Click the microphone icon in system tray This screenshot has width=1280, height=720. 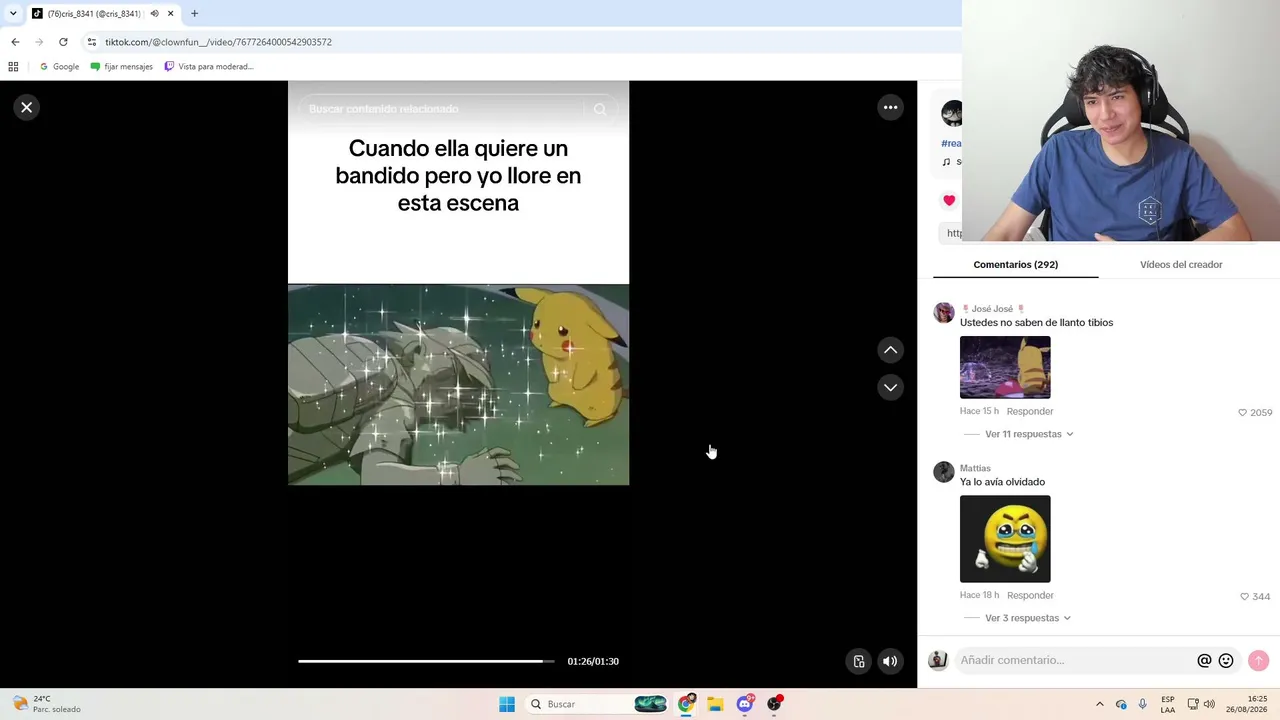point(1143,704)
